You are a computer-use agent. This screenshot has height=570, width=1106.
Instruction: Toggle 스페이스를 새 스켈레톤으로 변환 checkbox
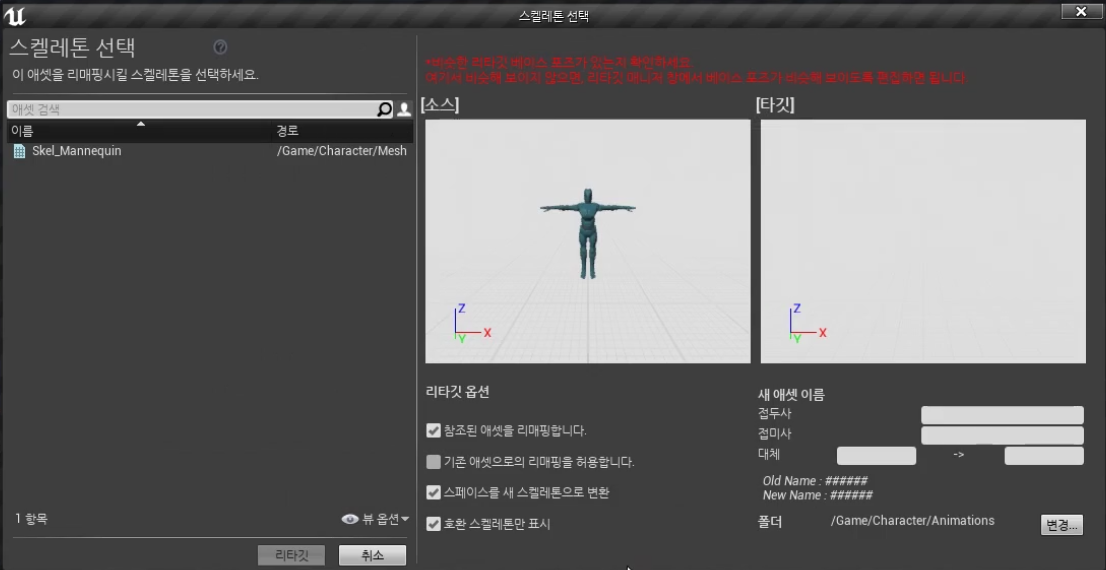click(x=433, y=492)
